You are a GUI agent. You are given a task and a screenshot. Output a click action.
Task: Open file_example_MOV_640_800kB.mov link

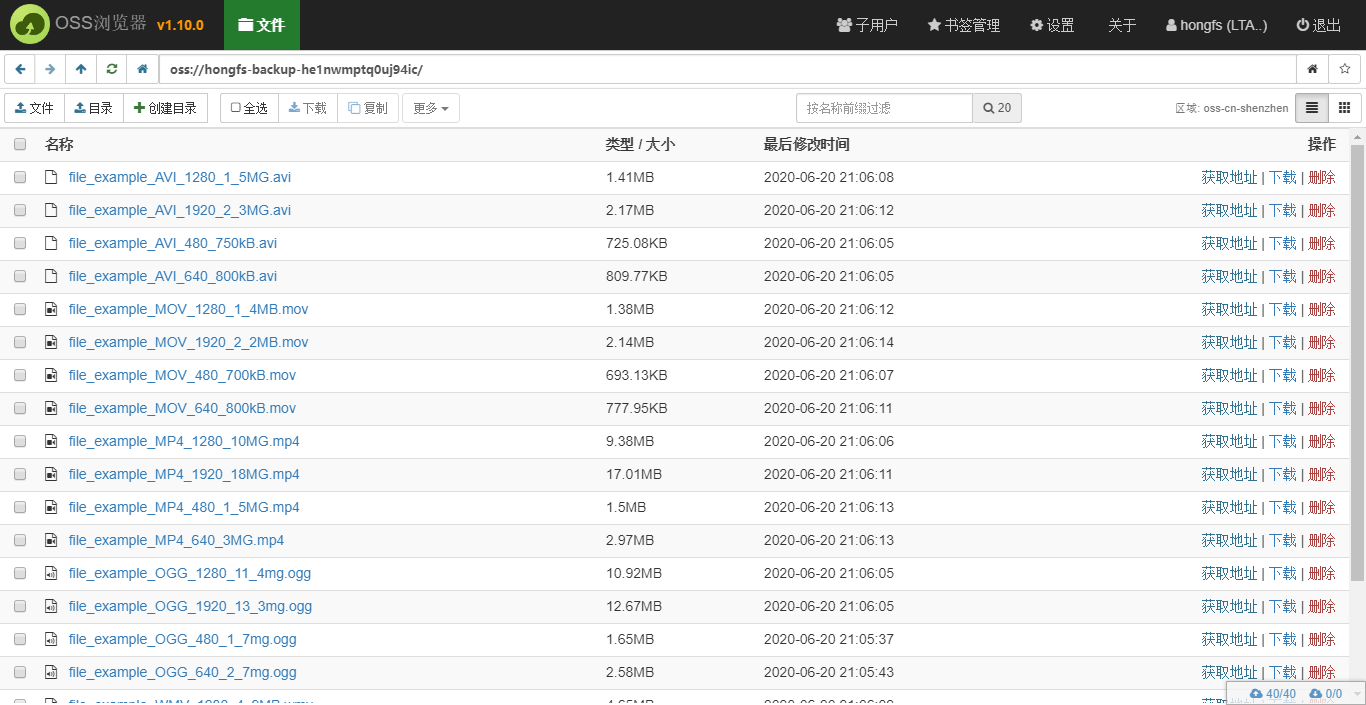pos(182,408)
